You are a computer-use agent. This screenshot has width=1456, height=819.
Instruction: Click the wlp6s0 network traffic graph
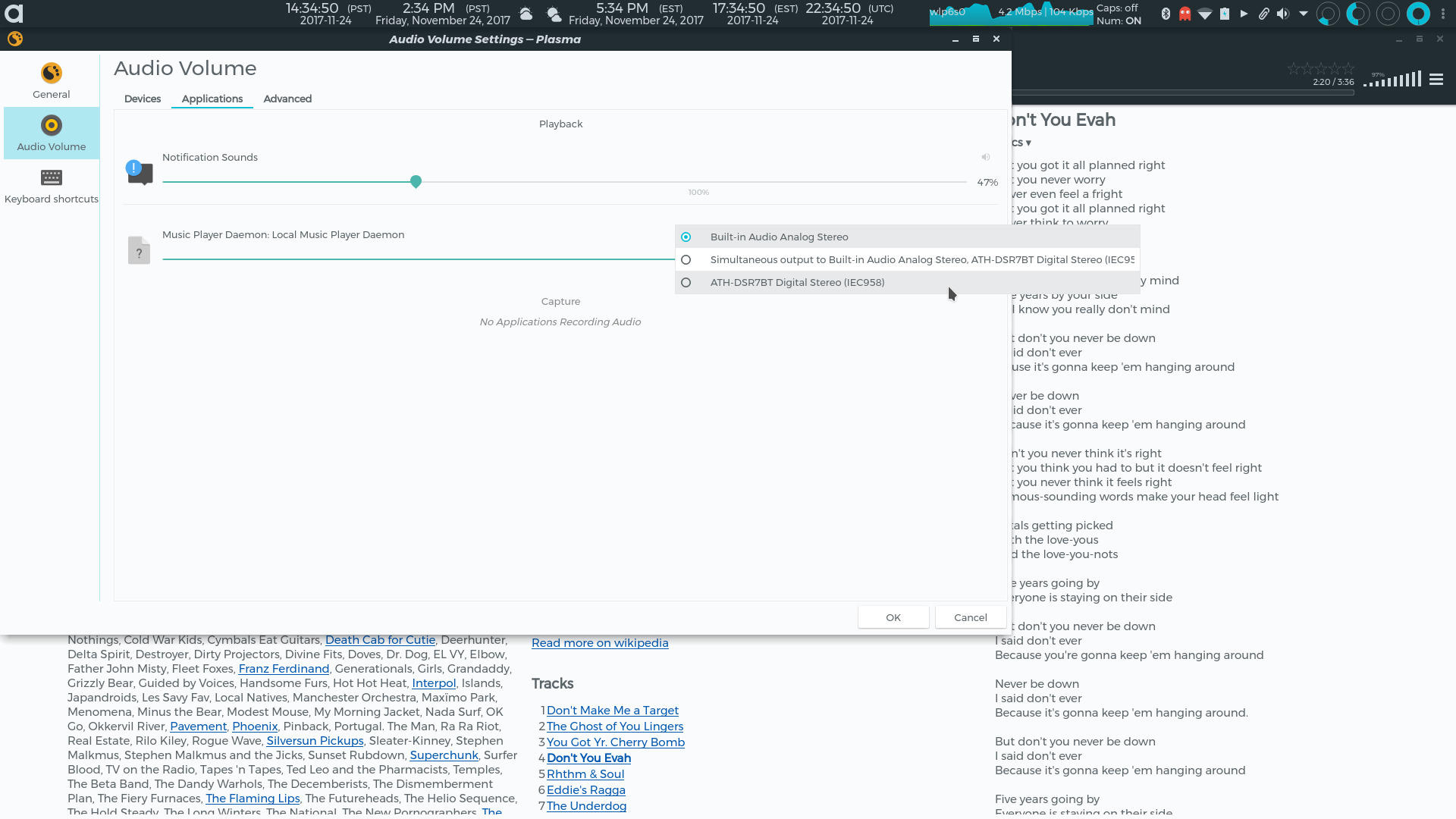coord(1012,14)
